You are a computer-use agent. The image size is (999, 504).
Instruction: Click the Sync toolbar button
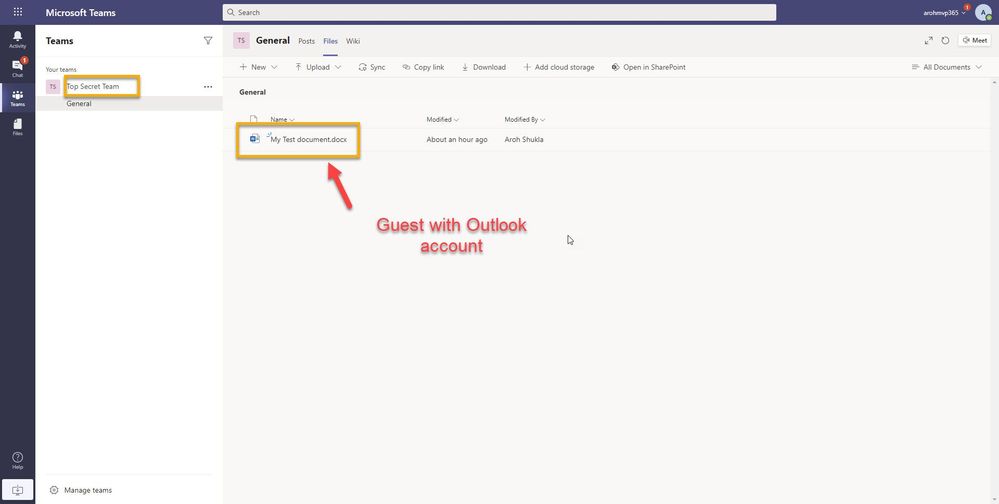[372, 67]
